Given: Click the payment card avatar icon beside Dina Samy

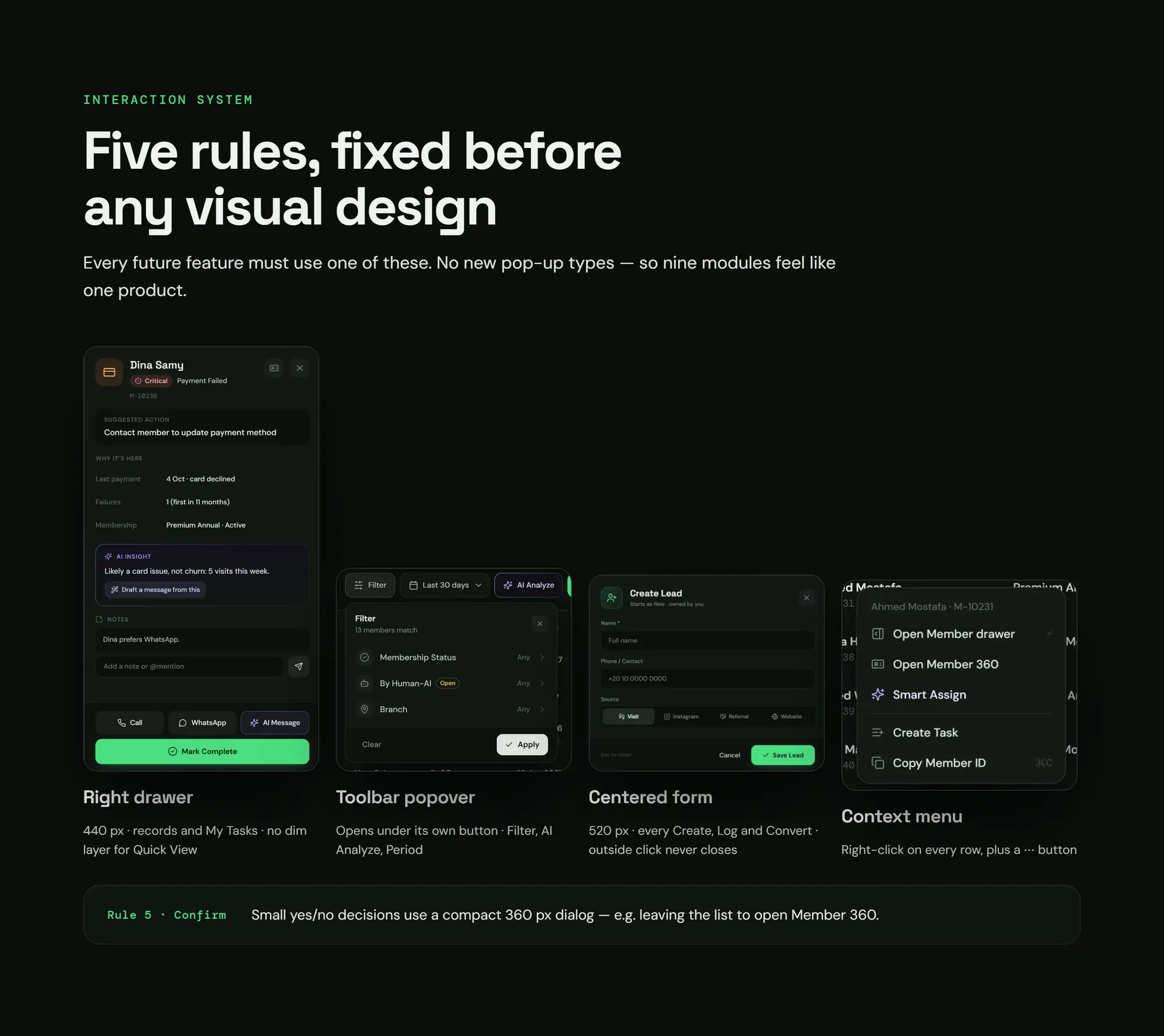Looking at the screenshot, I should point(109,372).
